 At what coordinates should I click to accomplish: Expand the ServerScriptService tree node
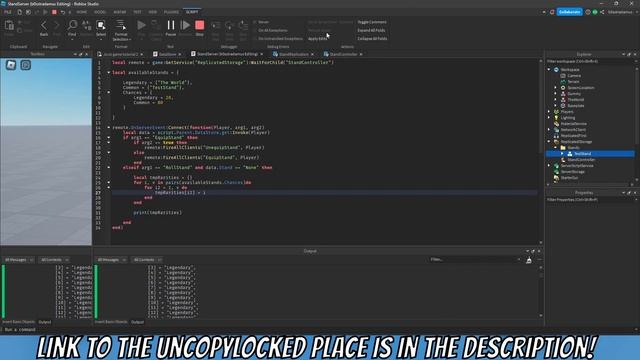pyautogui.click(x=549, y=166)
